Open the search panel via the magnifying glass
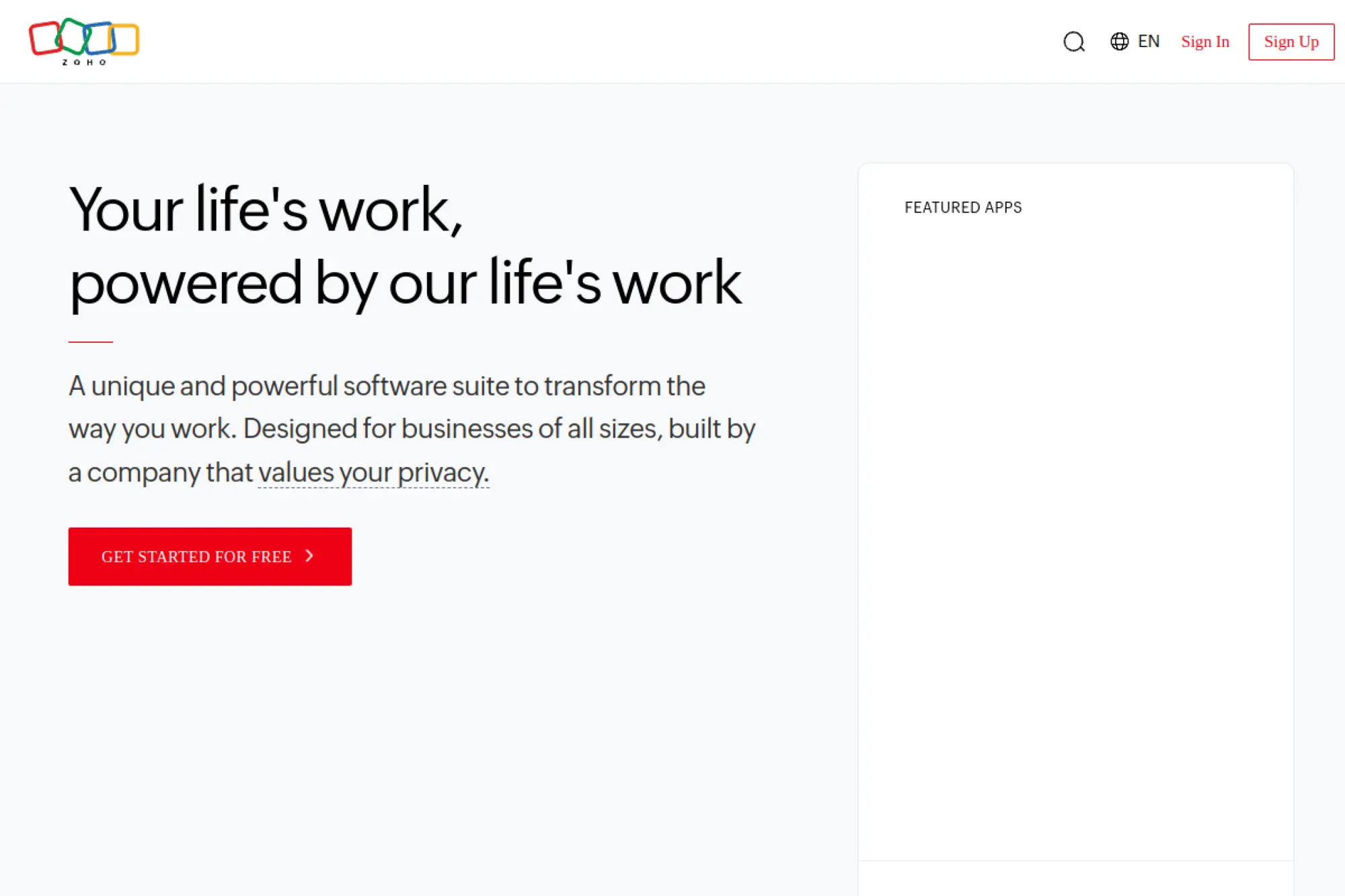 [1074, 42]
